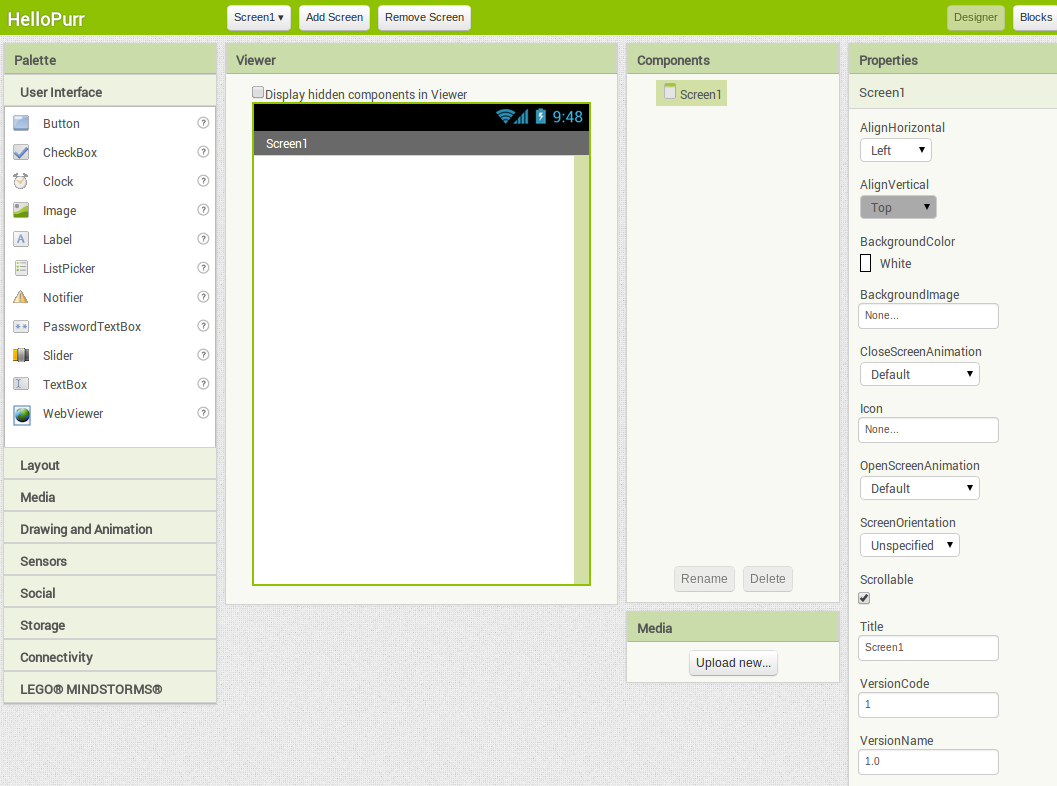The image size is (1057, 786).
Task: Click the Clock component icon
Action: [21, 181]
